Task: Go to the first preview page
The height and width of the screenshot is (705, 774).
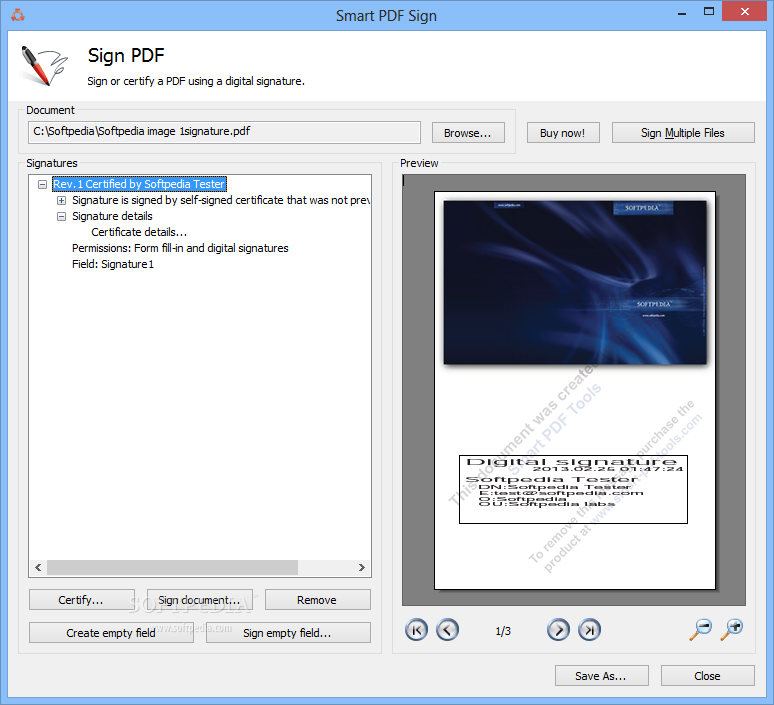Action: coord(416,629)
